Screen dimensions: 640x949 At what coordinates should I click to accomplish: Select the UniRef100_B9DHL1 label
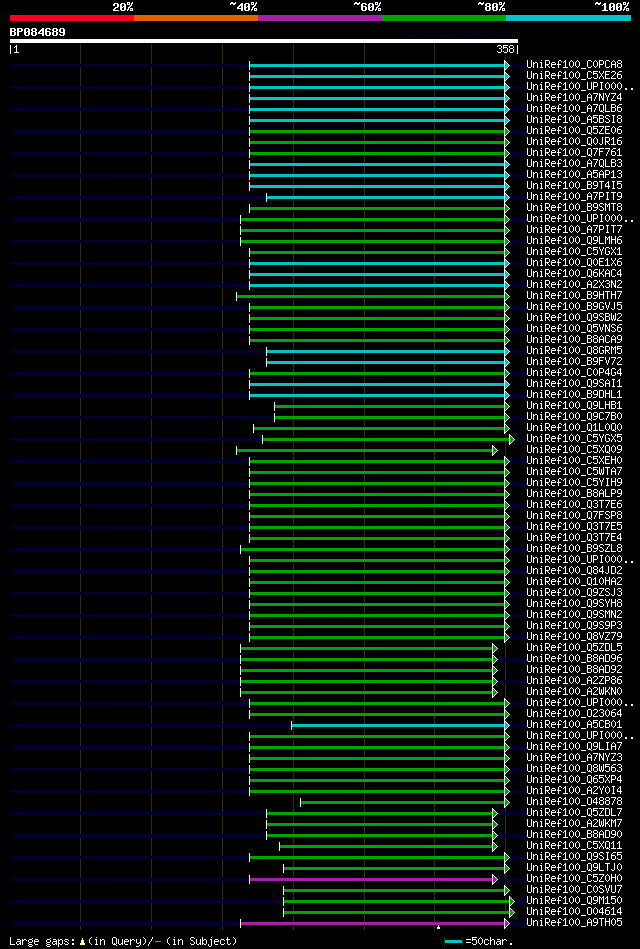(574, 395)
